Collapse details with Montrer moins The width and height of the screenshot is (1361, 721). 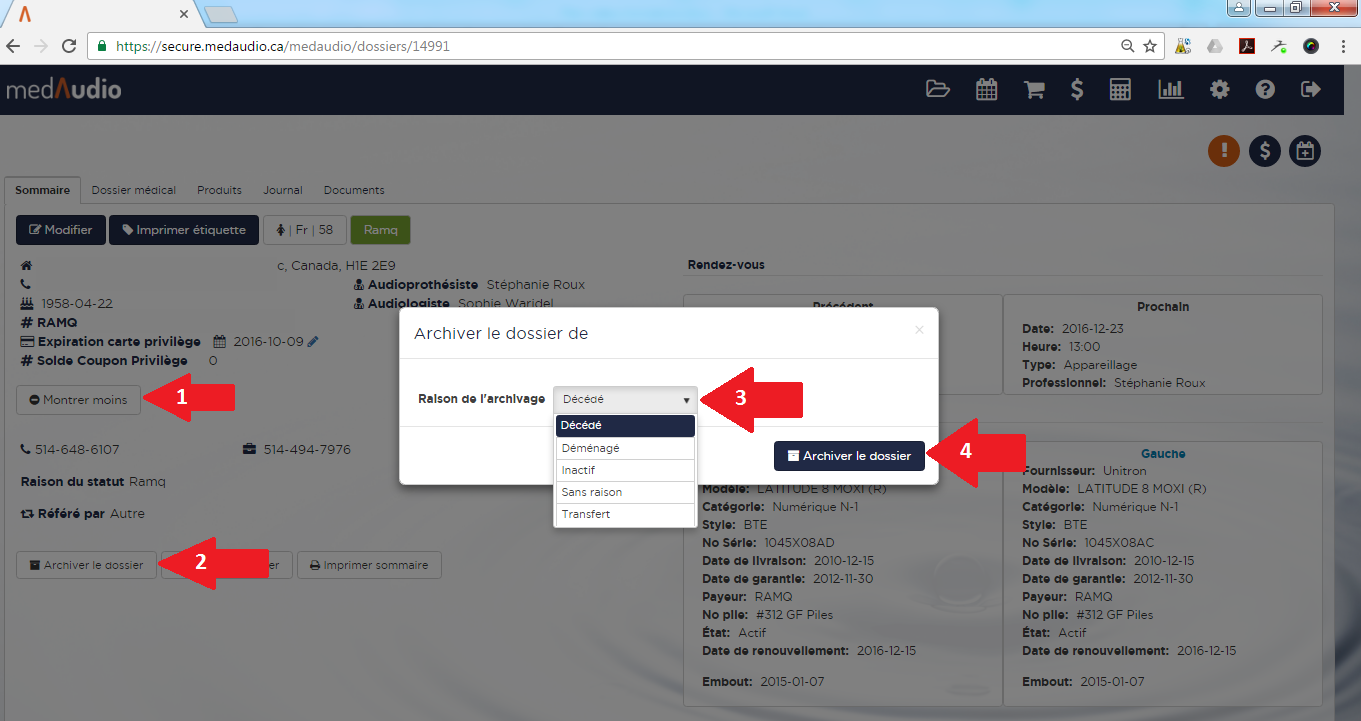79,400
